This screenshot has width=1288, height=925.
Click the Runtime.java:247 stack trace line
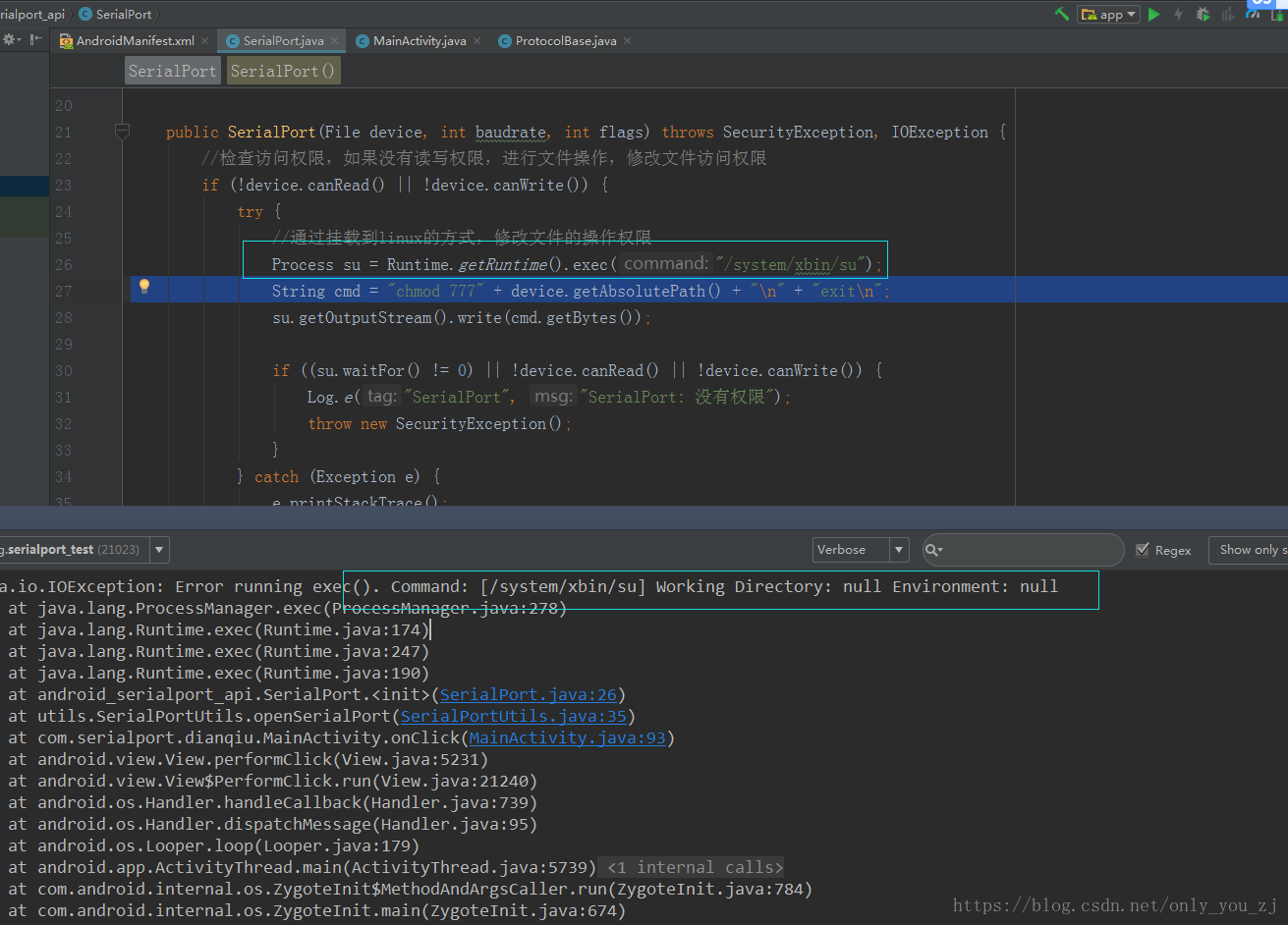219,651
